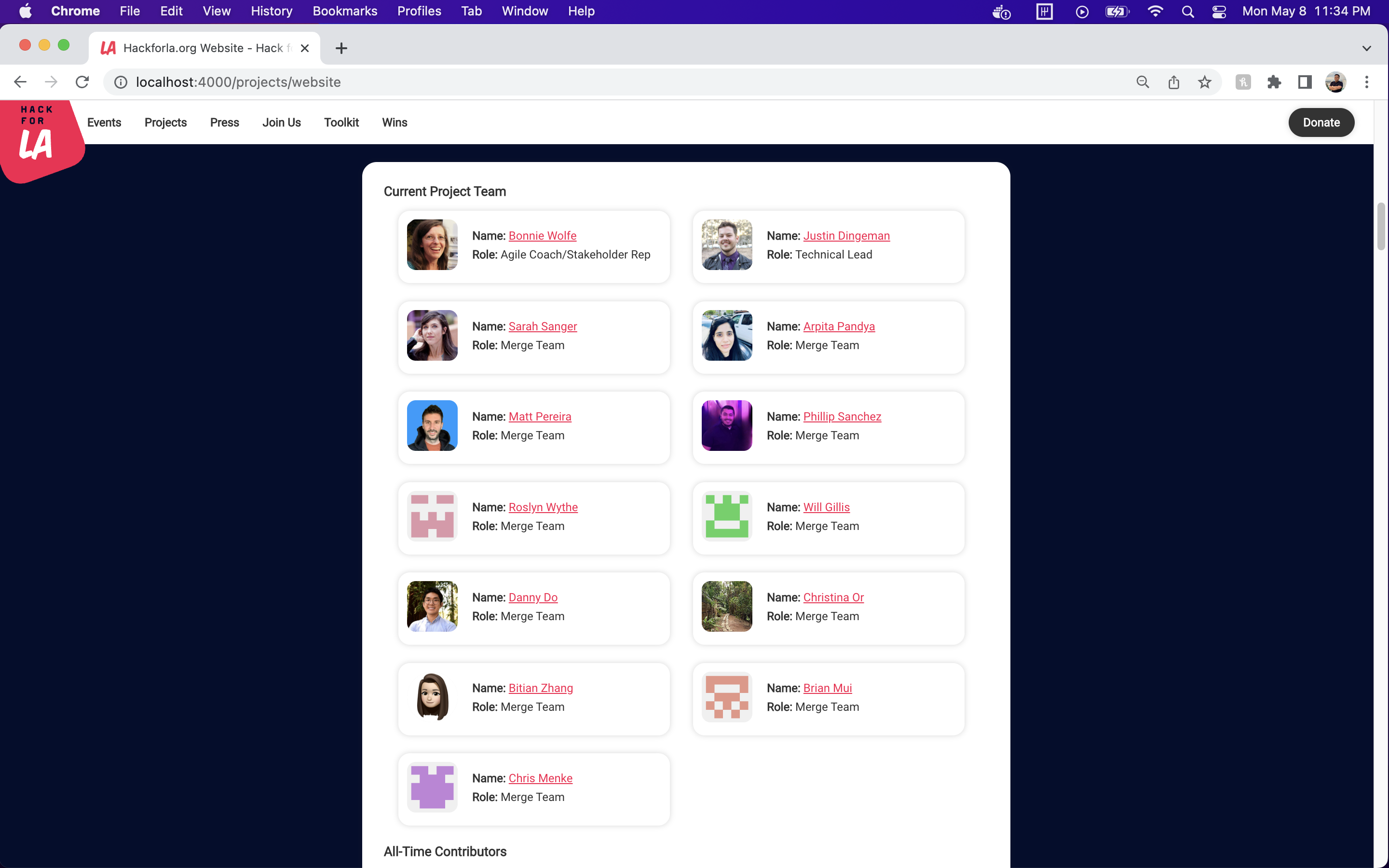Open the Projects navigation item
Image resolution: width=1389 pixels, height=868 pixels.
click(165, 122)
